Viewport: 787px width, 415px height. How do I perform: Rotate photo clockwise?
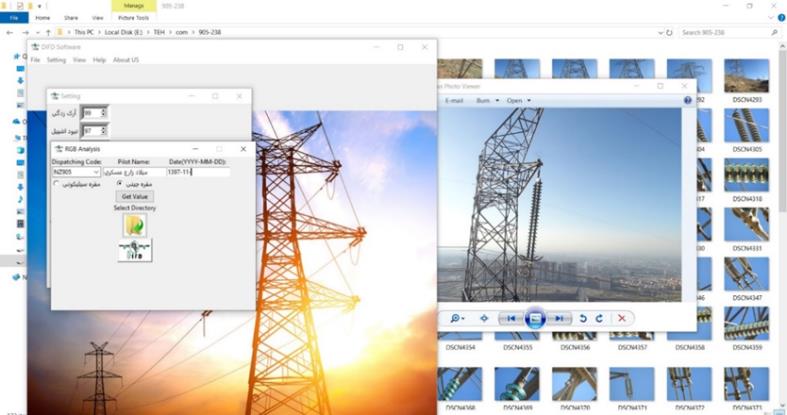tap(599, 318)
